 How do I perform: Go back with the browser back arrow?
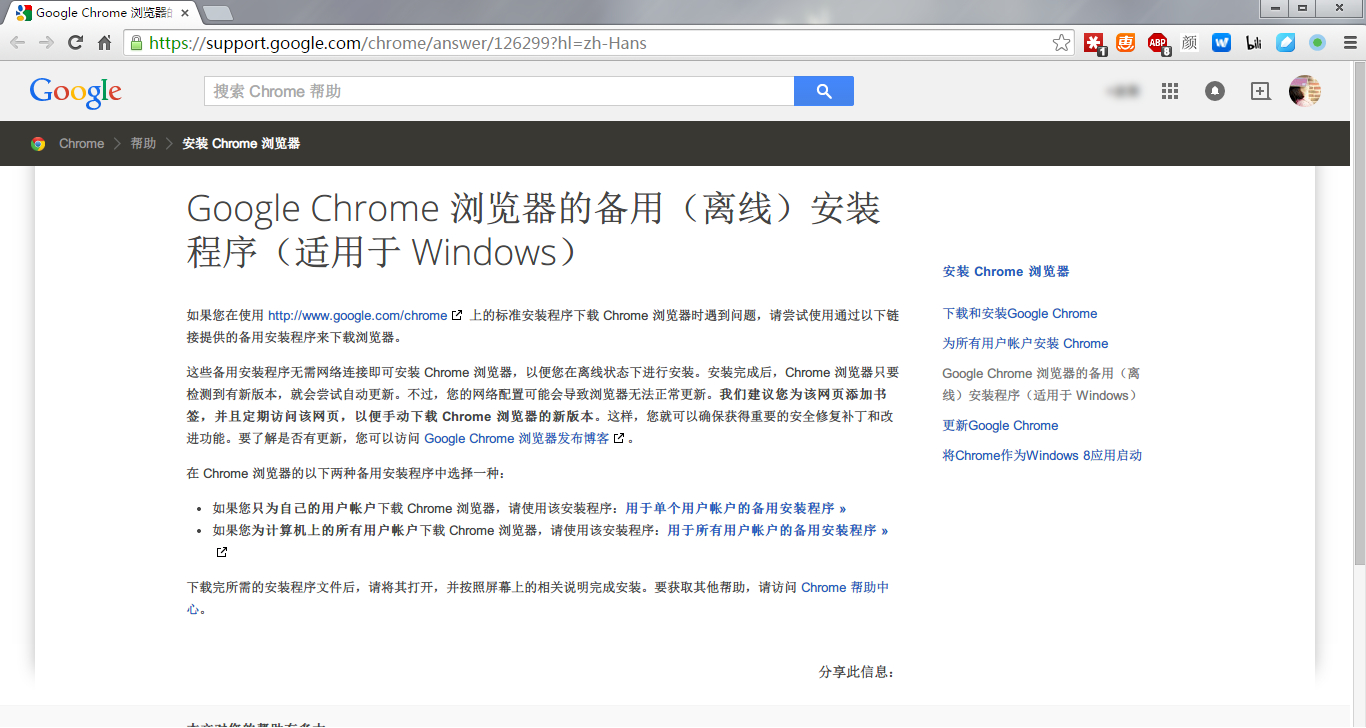(17, 43)
